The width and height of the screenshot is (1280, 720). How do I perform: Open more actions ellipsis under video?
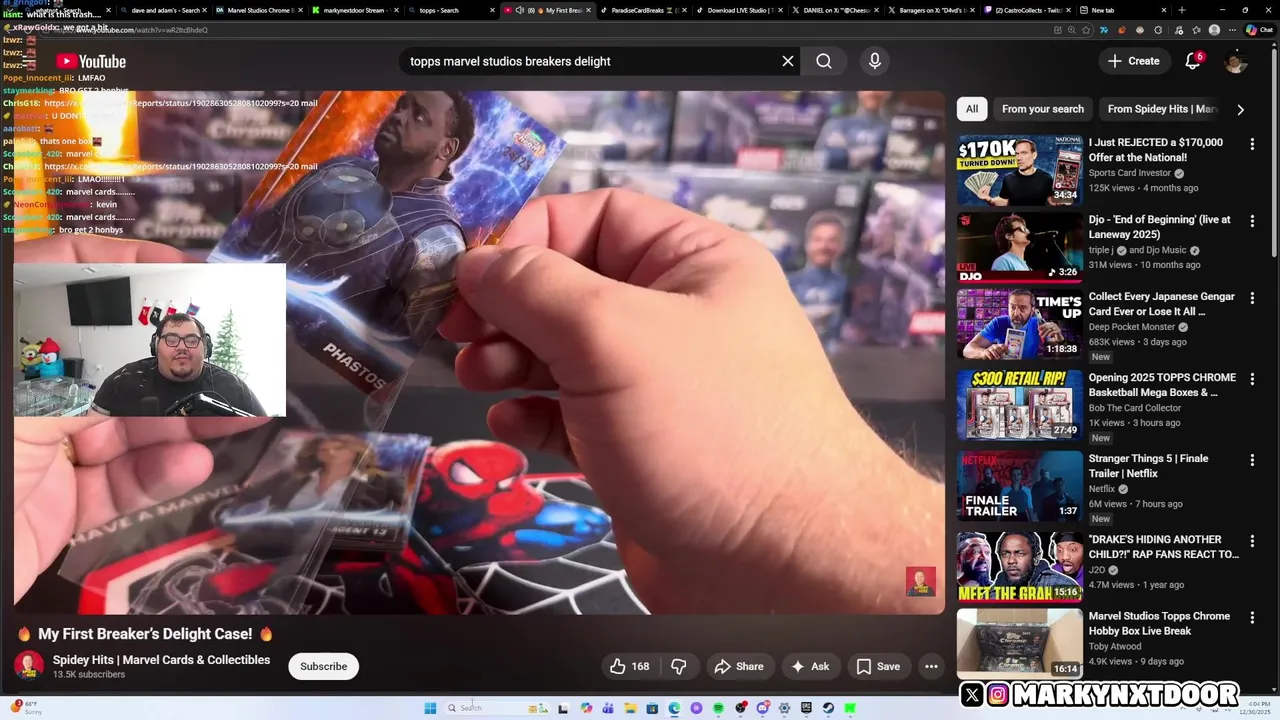931,666
